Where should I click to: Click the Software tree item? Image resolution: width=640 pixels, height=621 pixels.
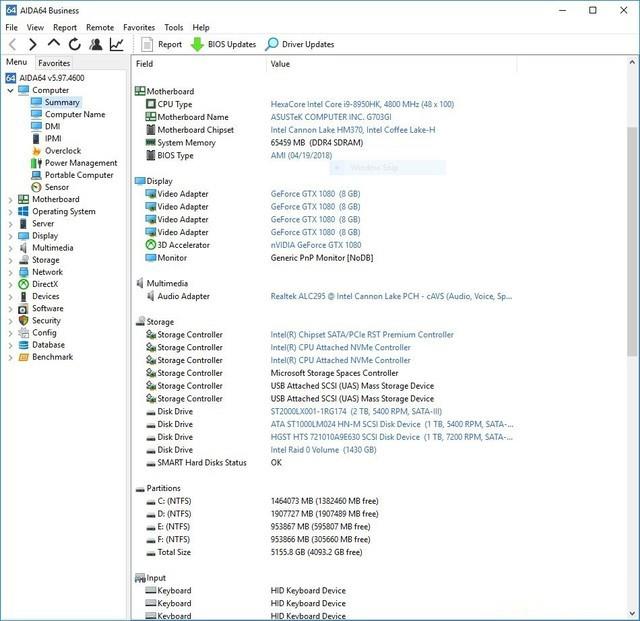point(48,308)
